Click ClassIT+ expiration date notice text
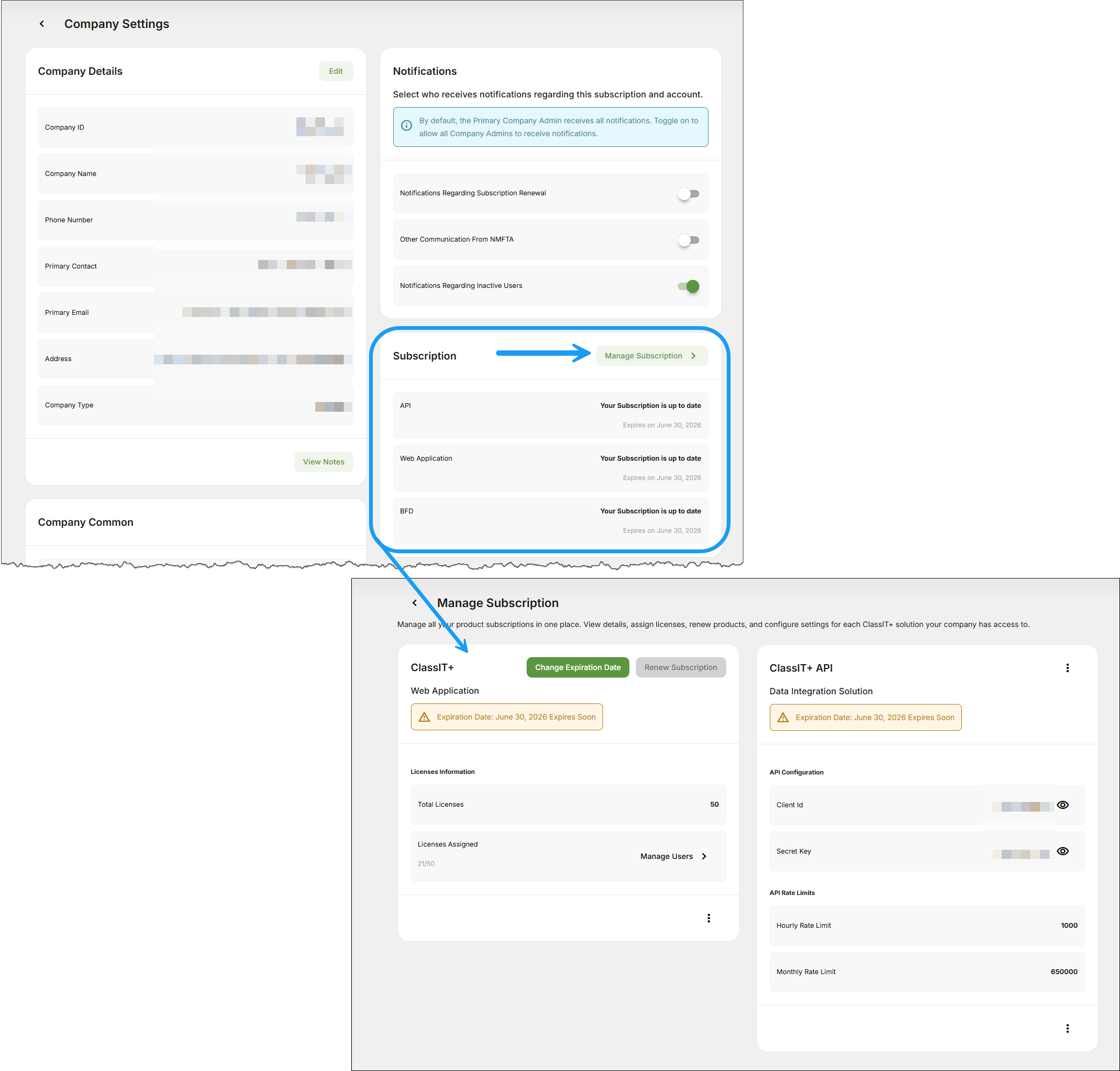The width and height of the screenshot is (1120, 1071). (516, 717)
